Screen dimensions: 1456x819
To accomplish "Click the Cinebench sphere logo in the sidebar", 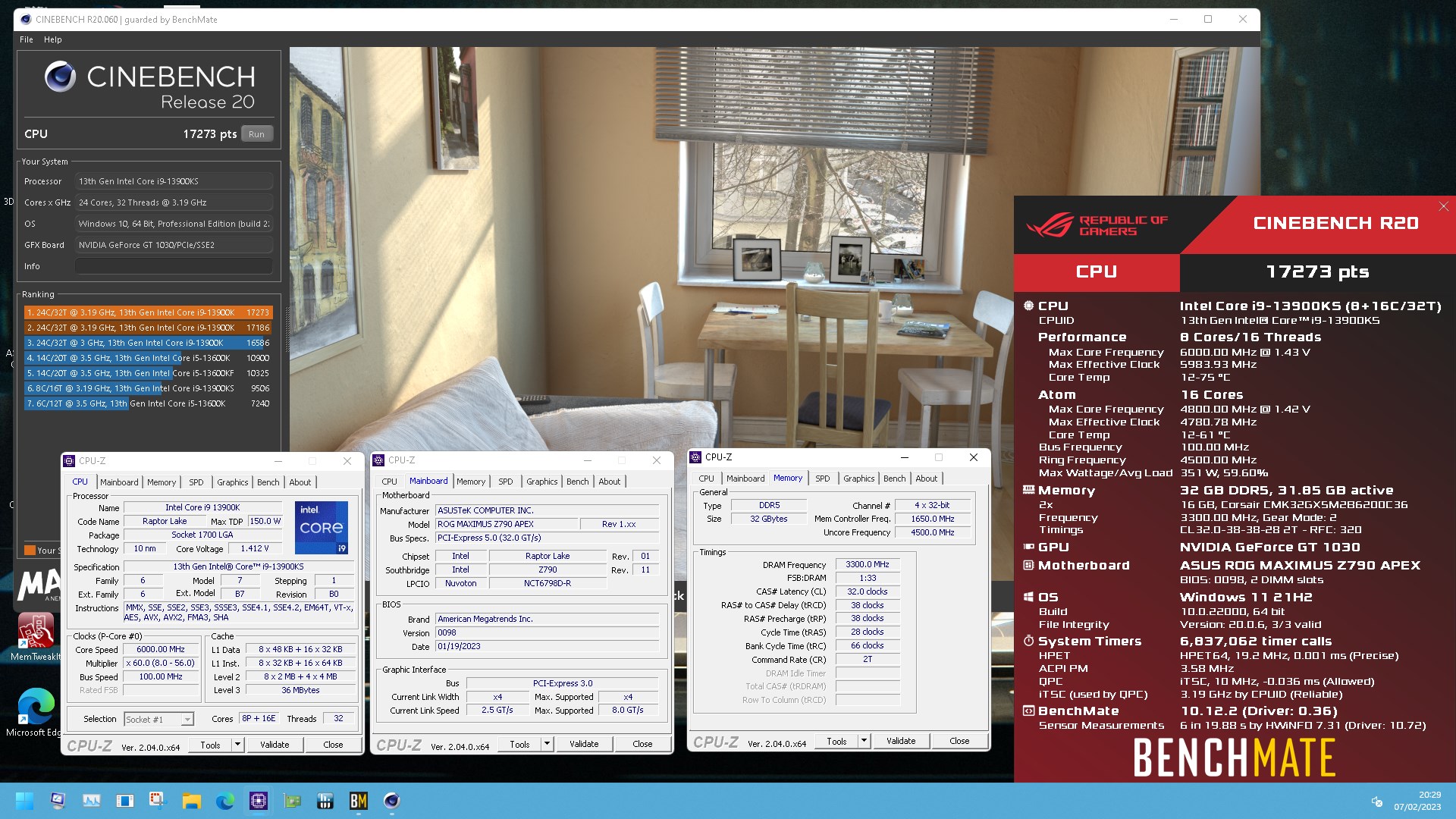I will [60, 77].
